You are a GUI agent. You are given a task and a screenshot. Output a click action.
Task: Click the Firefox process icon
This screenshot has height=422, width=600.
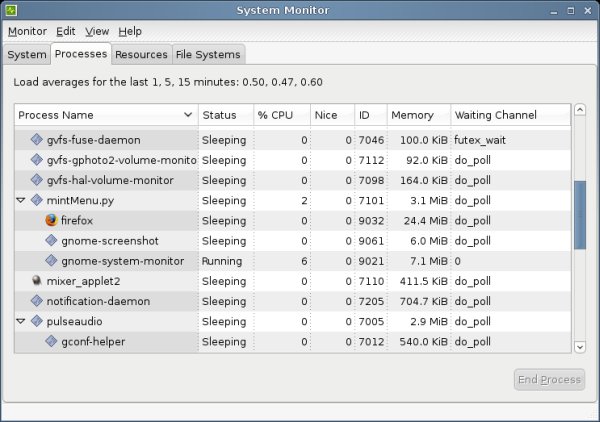tap(51, 221)
